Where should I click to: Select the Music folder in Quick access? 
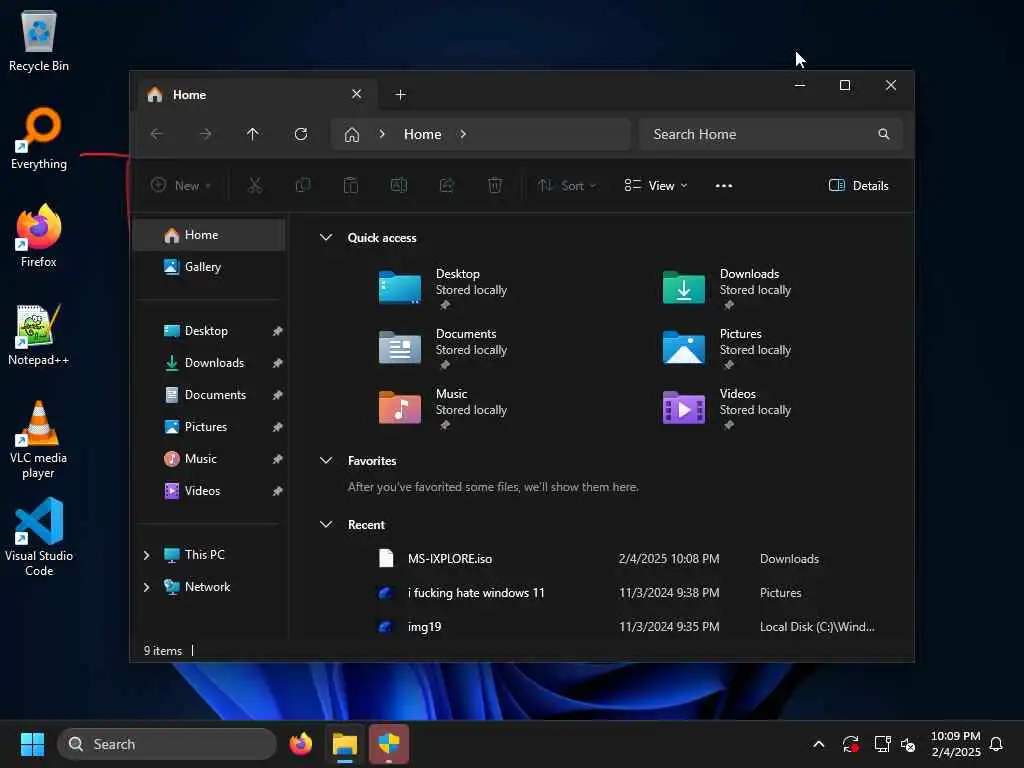pyautogui.click(x=444, y=408)
